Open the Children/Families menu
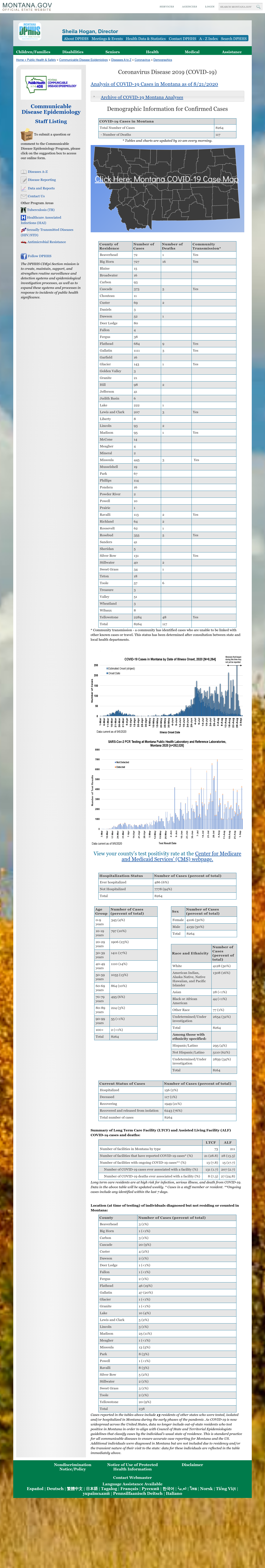 coord(33,52)
